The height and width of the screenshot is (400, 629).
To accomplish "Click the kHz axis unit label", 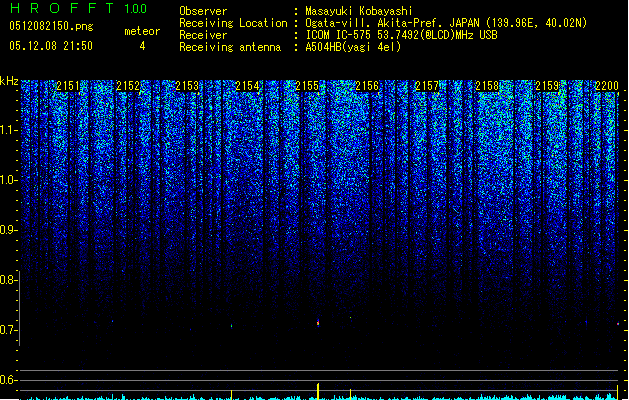I will click(9, 81).
